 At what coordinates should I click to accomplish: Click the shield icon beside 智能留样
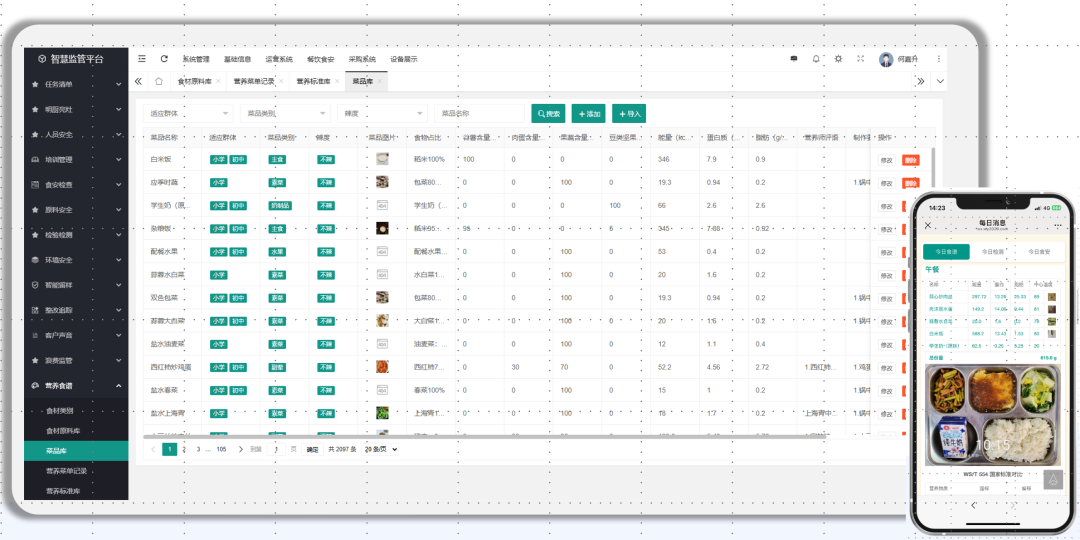coord(35,285)
